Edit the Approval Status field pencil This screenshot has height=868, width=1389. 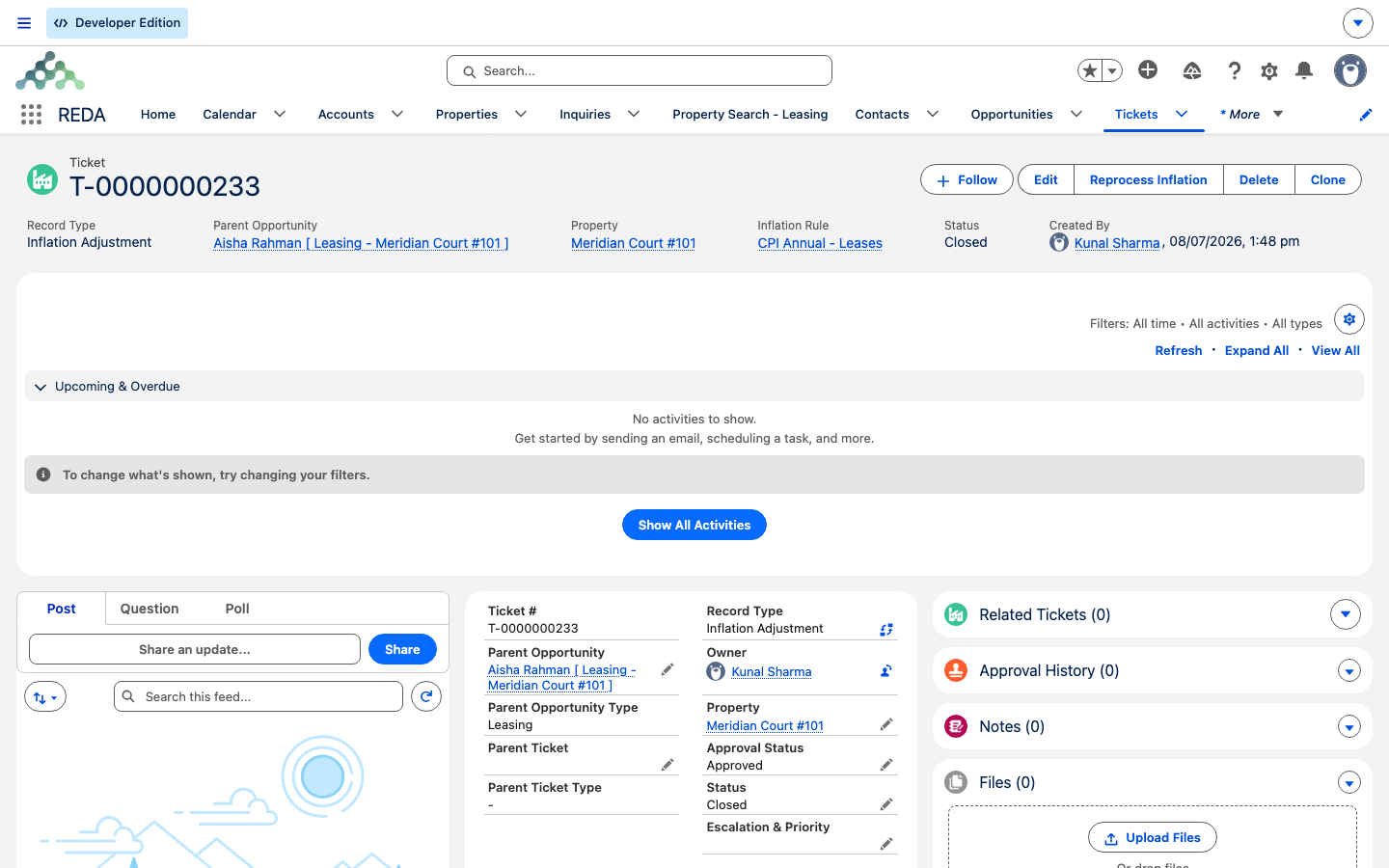click(886, 765)
